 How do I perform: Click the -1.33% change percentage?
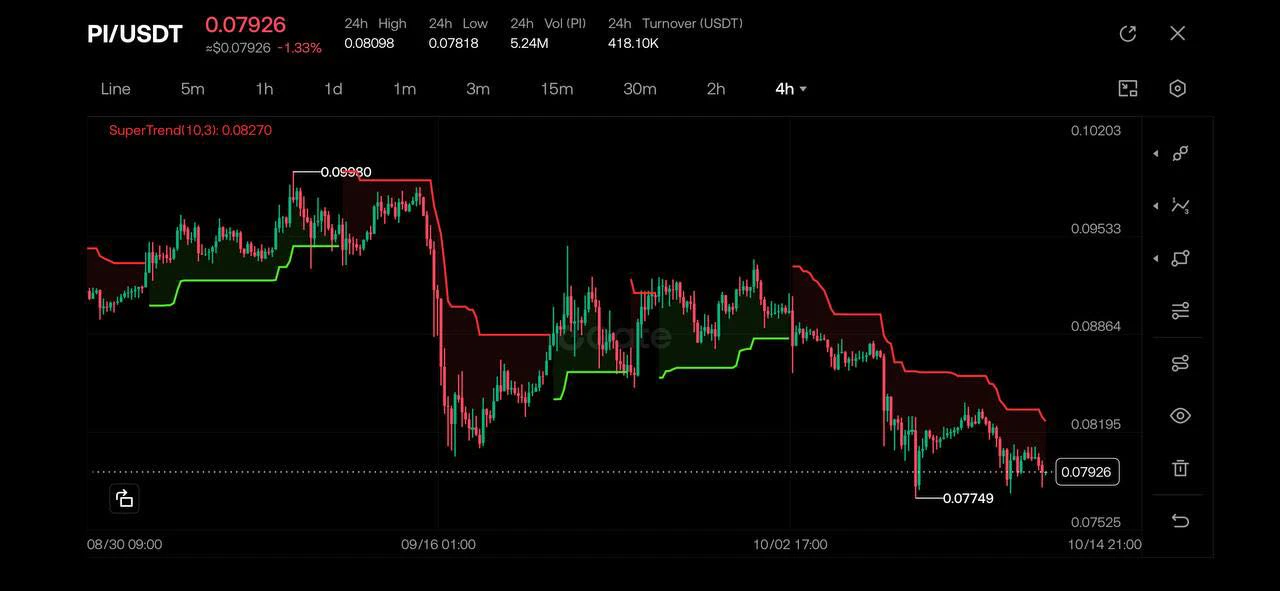[299, 48]
